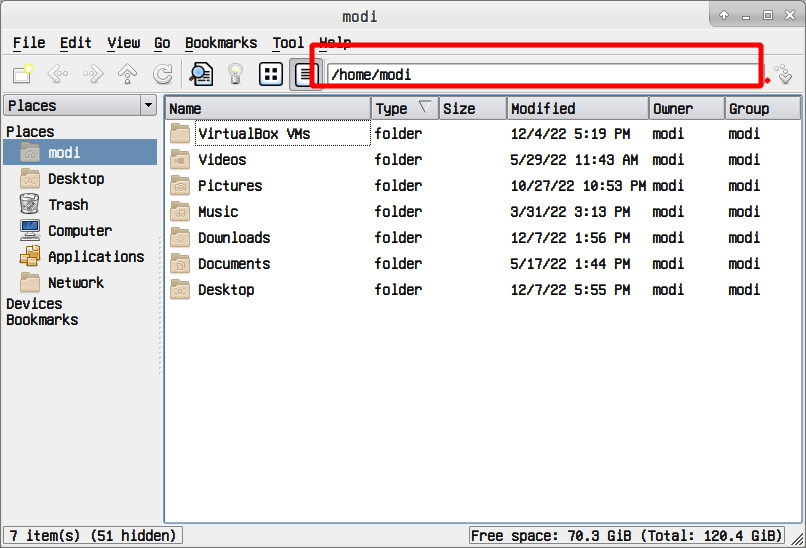Open the file search magnifier icon
The width and height of the screenshot is (806, 548).
(201, 74)
